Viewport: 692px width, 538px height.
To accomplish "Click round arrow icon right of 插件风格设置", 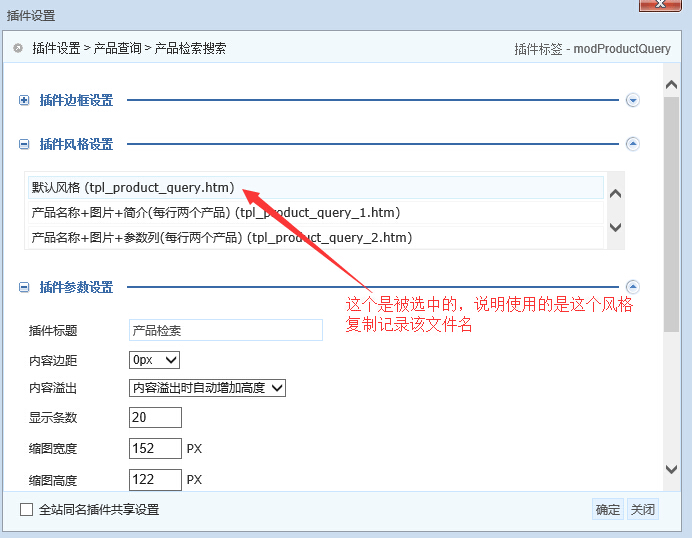I will pyautogui.click(x=632, y=144).
